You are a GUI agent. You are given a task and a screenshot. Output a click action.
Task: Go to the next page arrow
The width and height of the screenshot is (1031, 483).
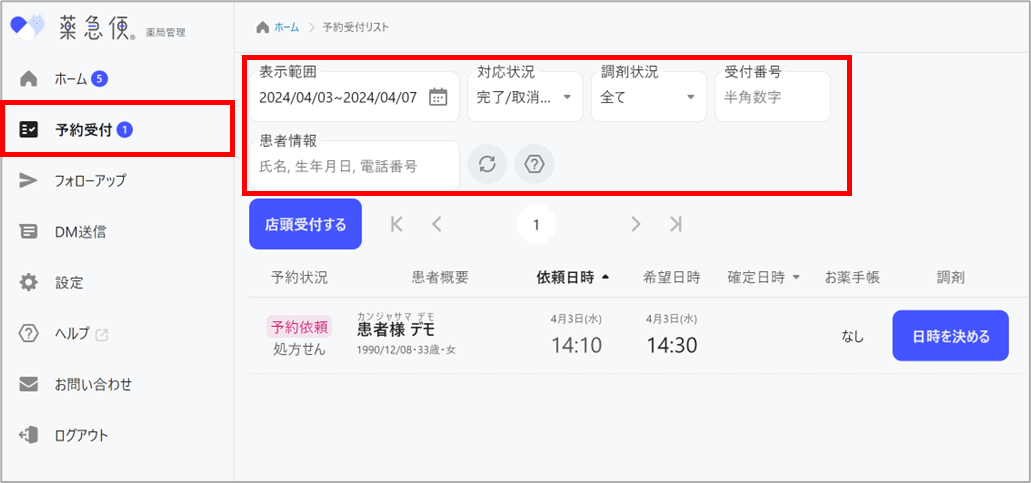point(636,225)
